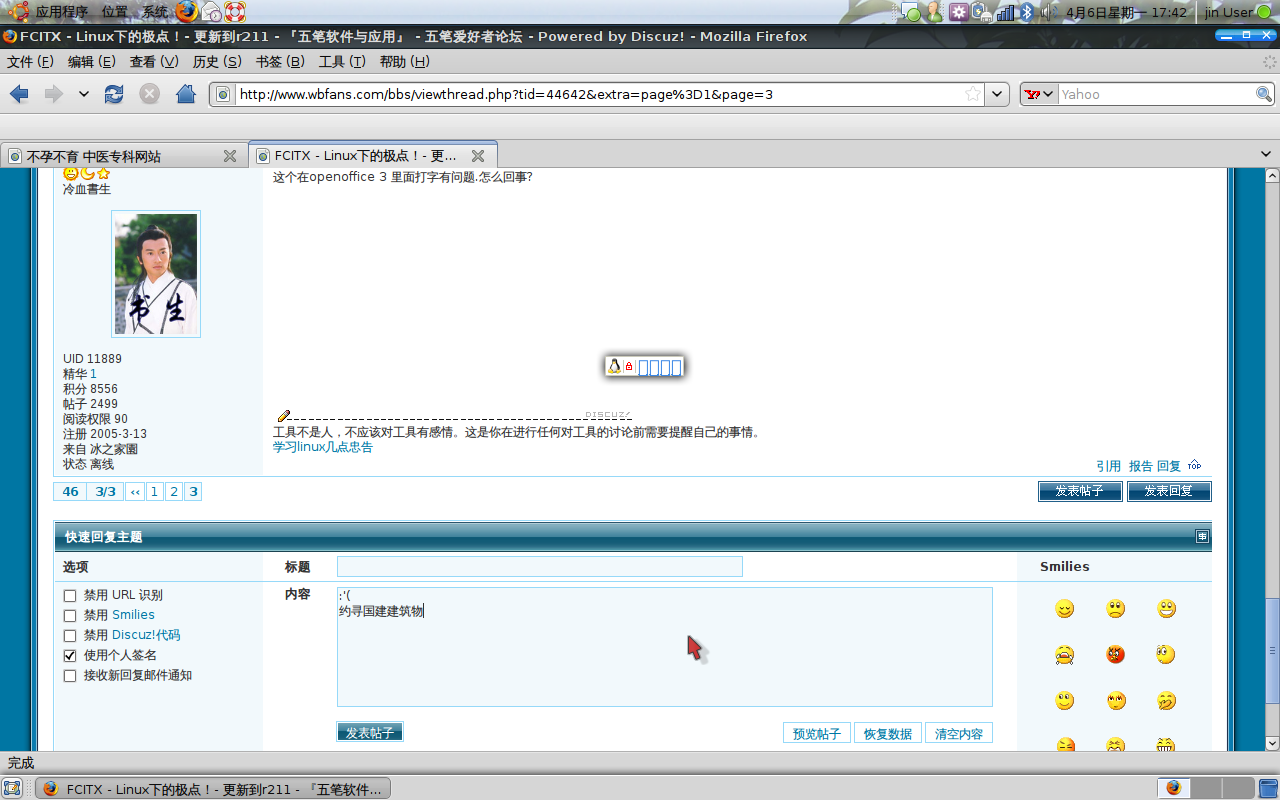The height and width of the screenshot is (800, 1280).
Task: Click the magnifier search icon in Yahoo box
Action: (x=1264, y=94)
